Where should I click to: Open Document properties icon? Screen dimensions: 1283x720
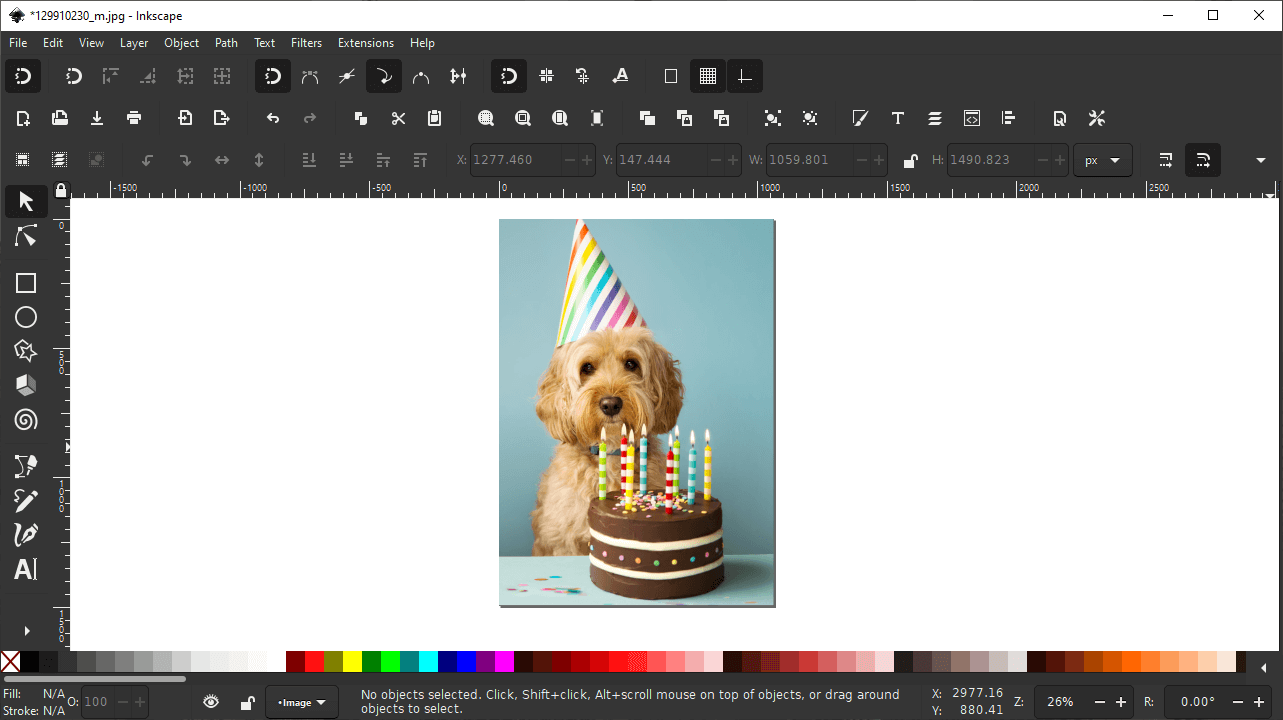(x=1060, y=118)
